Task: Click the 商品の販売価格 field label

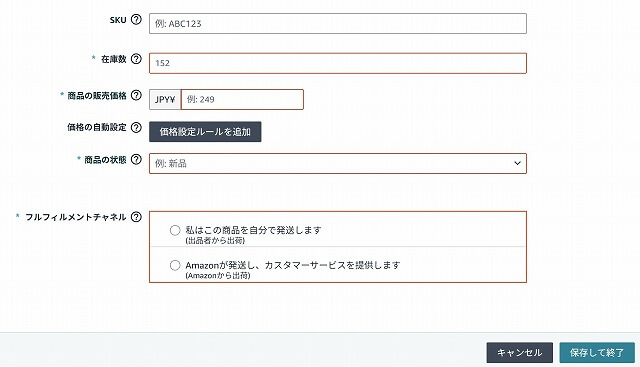Action: 97,96
